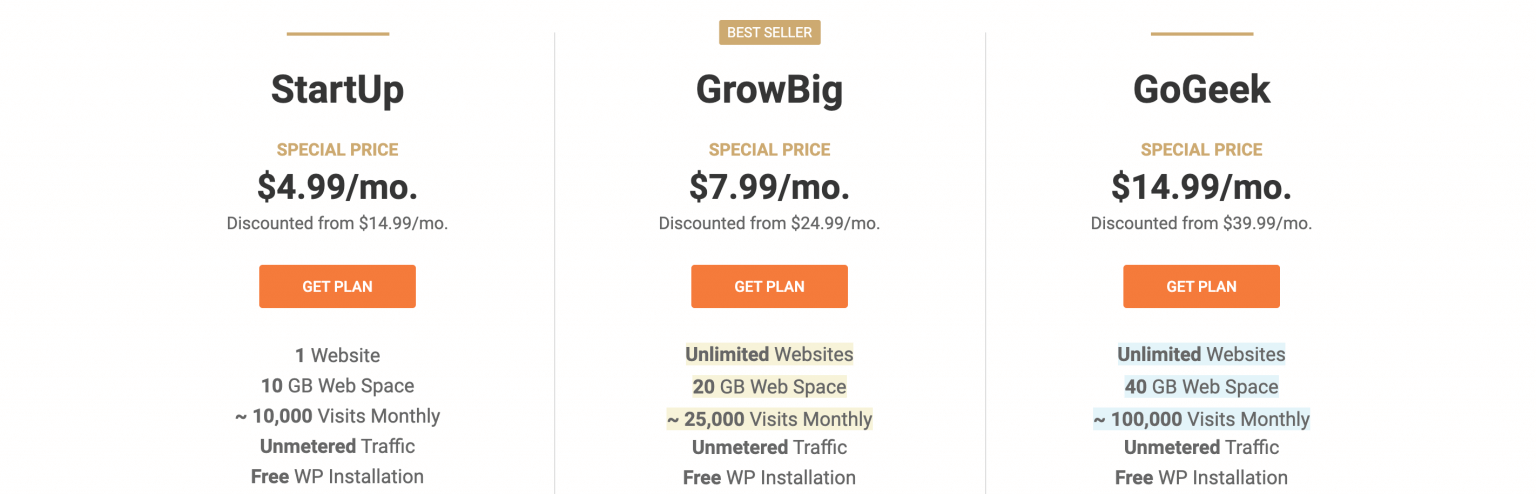Click the '1 Website' feature
This screenshot has height=494, width=1536.
coord(337,355)
